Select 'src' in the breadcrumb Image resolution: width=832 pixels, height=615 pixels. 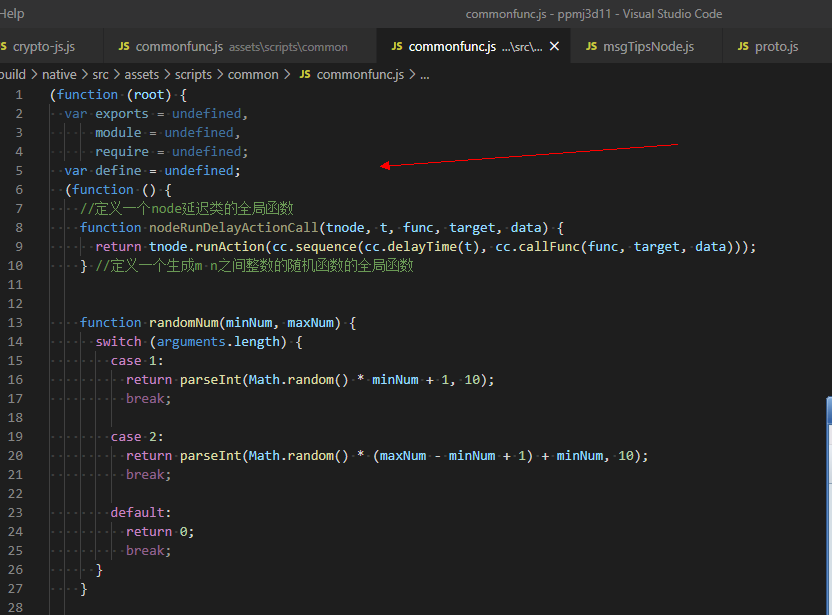click(100, 75)
